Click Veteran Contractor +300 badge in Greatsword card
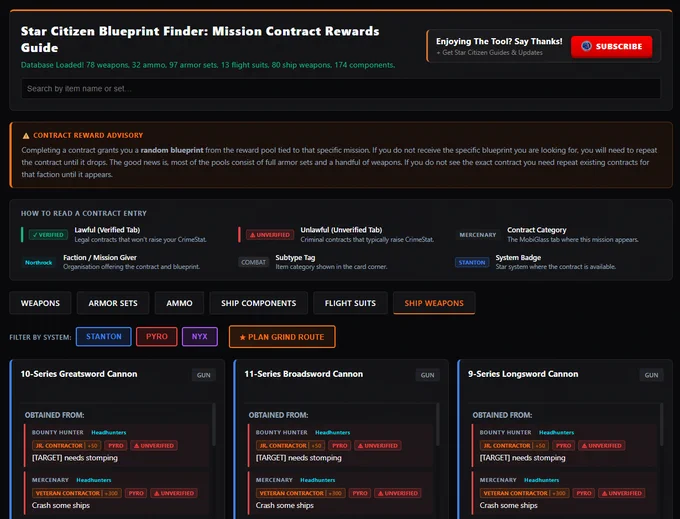 click(77, 493)
